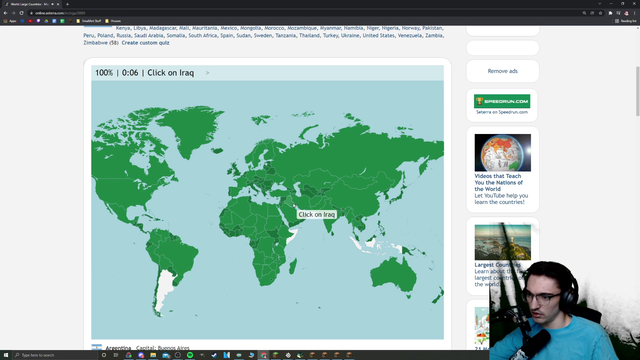Viewport: 640px width, 360px height.
Task: Open the active Chrome icon on taskbar
Action: pos(264,355)
